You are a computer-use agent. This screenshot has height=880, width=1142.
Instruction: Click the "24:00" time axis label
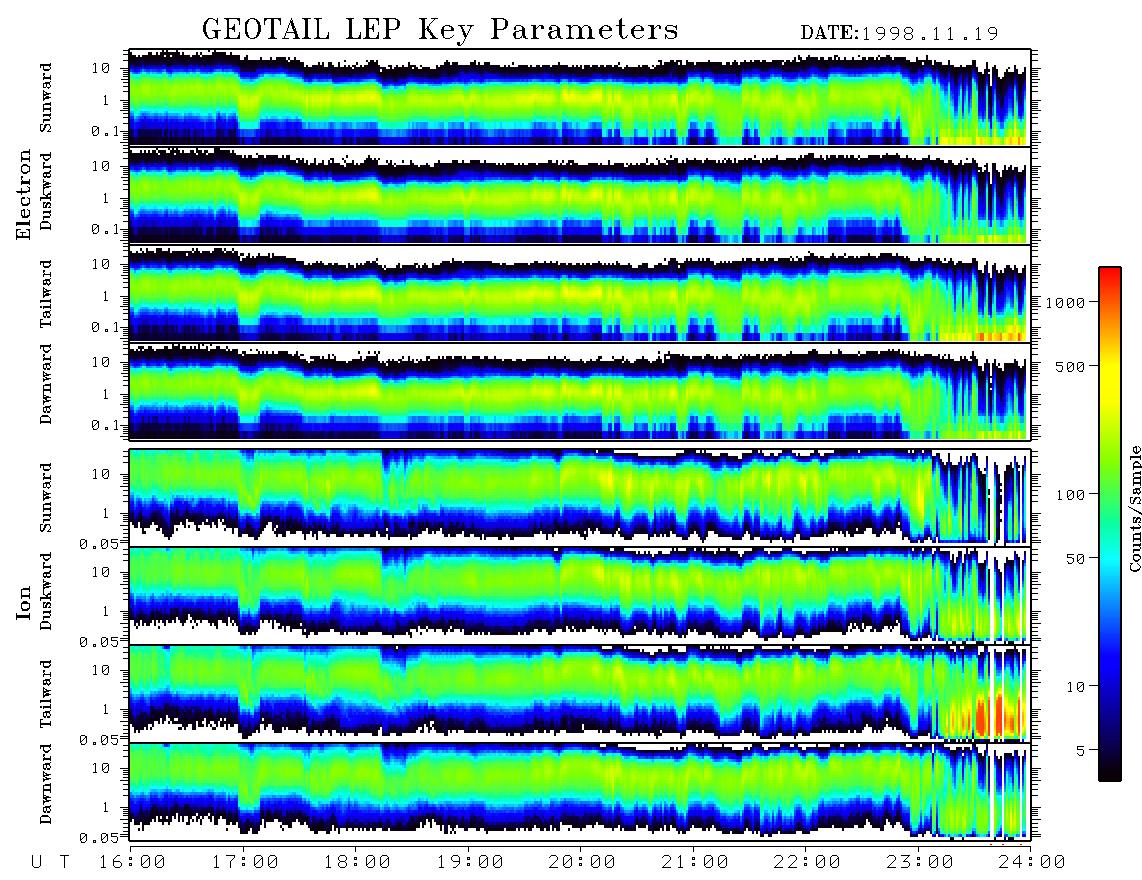(1033, 863)
